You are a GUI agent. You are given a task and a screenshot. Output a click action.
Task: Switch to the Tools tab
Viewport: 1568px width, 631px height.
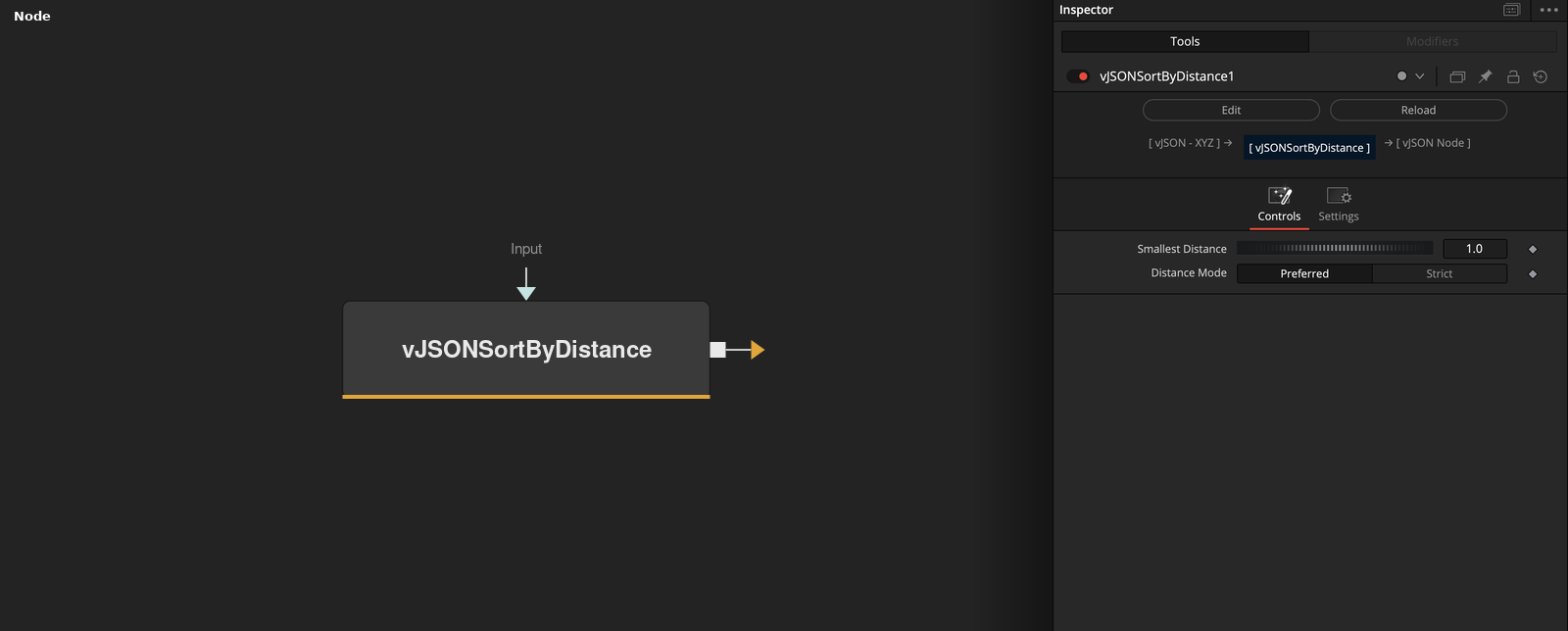(1185, 41)
